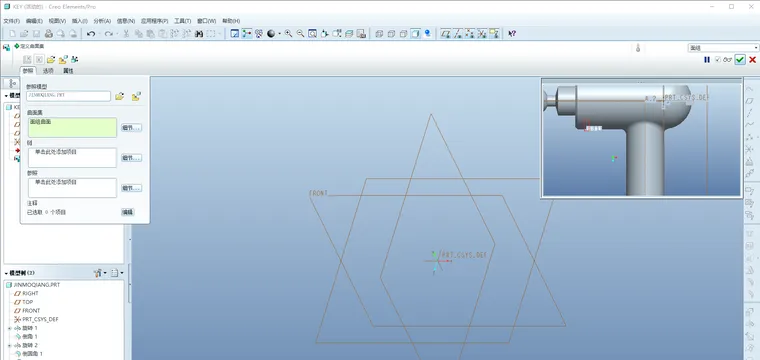Open model tree settings dropdown
Viewport: 760px width, 360px height.
coord(100,273)
